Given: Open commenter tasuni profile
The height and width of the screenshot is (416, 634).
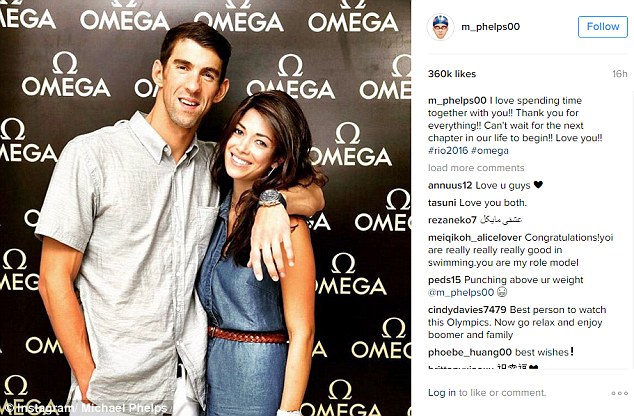Looking at the screenshot, I should pos(442,203).
